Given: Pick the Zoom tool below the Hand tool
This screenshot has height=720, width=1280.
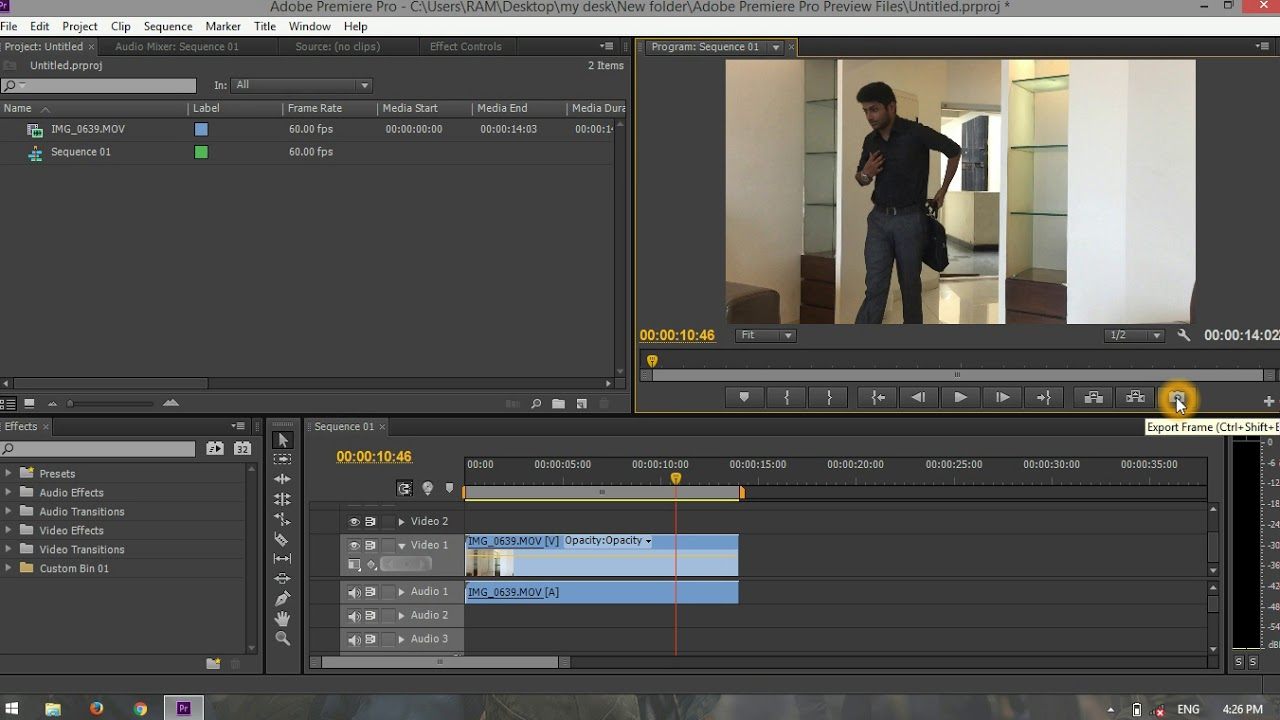Looking at the screenshot, I should click(x=283, y=639).
